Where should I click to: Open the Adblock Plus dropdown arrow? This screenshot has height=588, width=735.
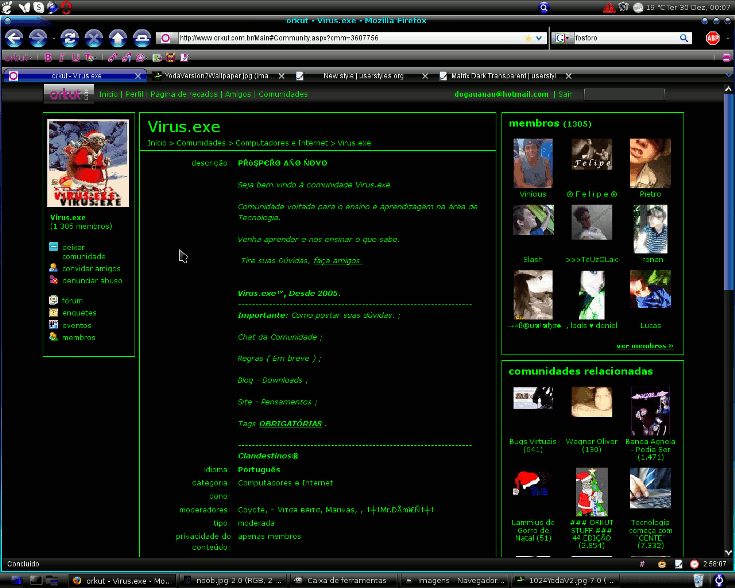(728, 38)
